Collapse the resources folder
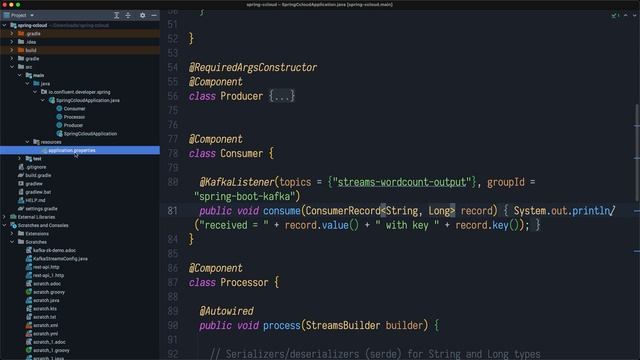Image resolution: width=640 pixels, height=360 pixels. click(27, 142)
